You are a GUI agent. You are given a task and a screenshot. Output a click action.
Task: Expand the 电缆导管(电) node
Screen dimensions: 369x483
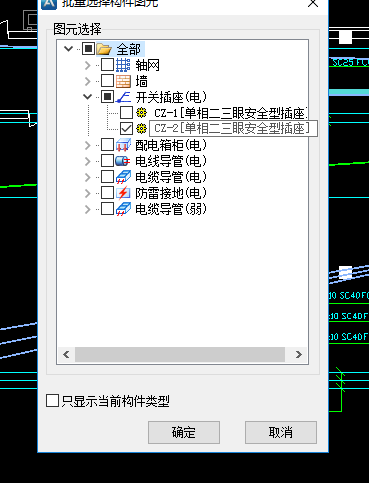tap(88, 177)
